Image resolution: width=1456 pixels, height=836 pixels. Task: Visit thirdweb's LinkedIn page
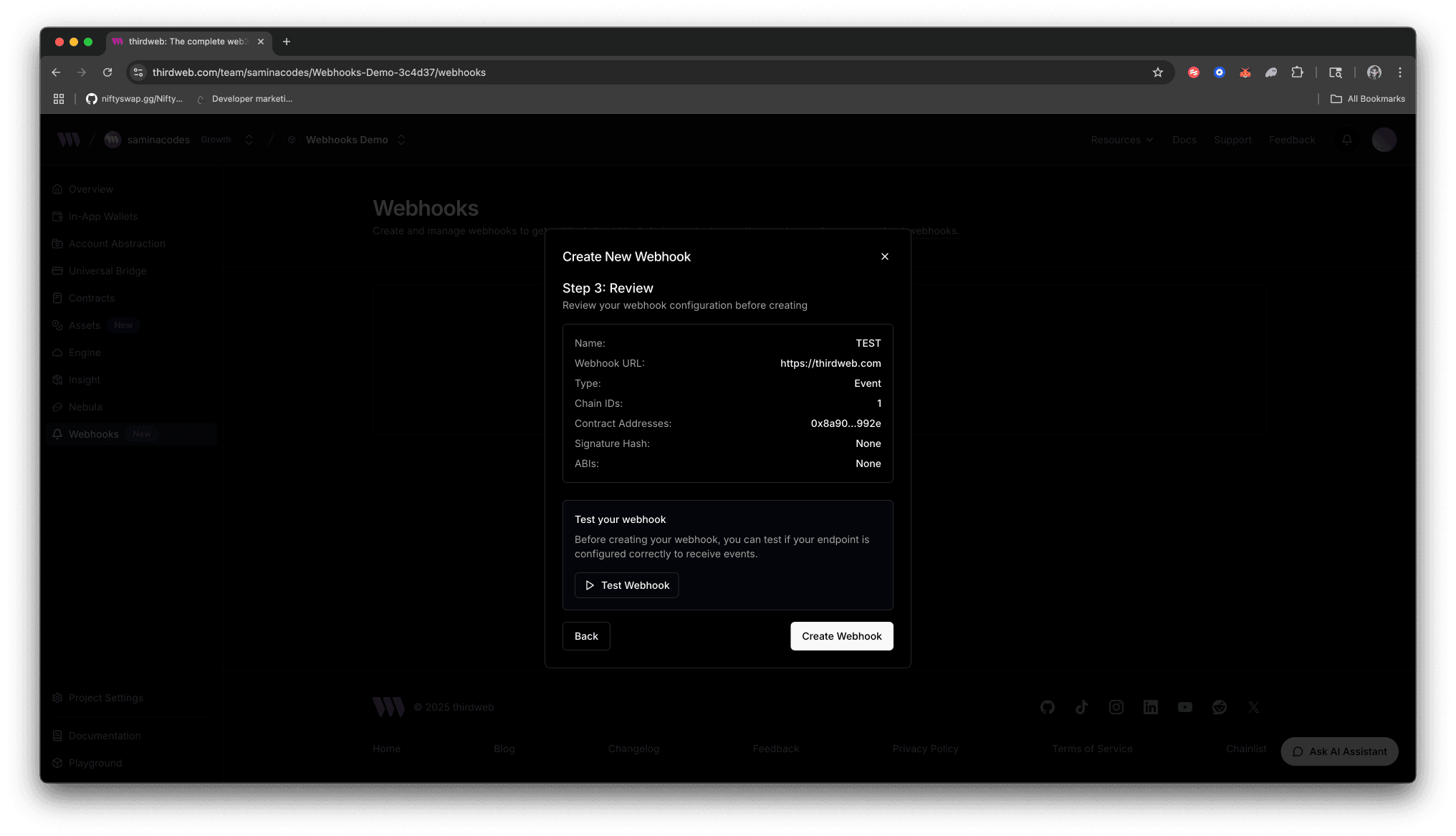tap(1150, 707)
